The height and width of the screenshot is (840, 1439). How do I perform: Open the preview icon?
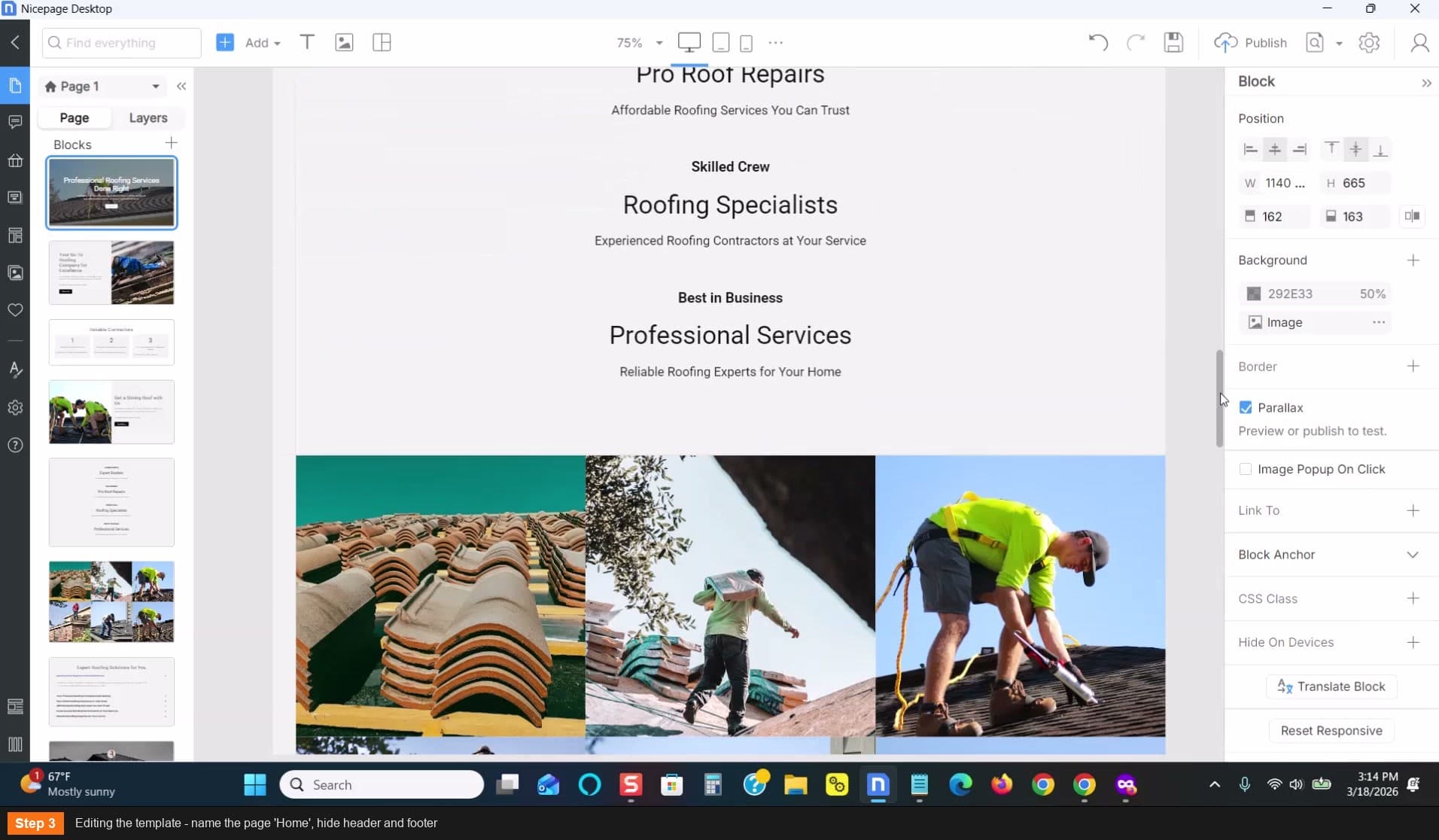1315,43
